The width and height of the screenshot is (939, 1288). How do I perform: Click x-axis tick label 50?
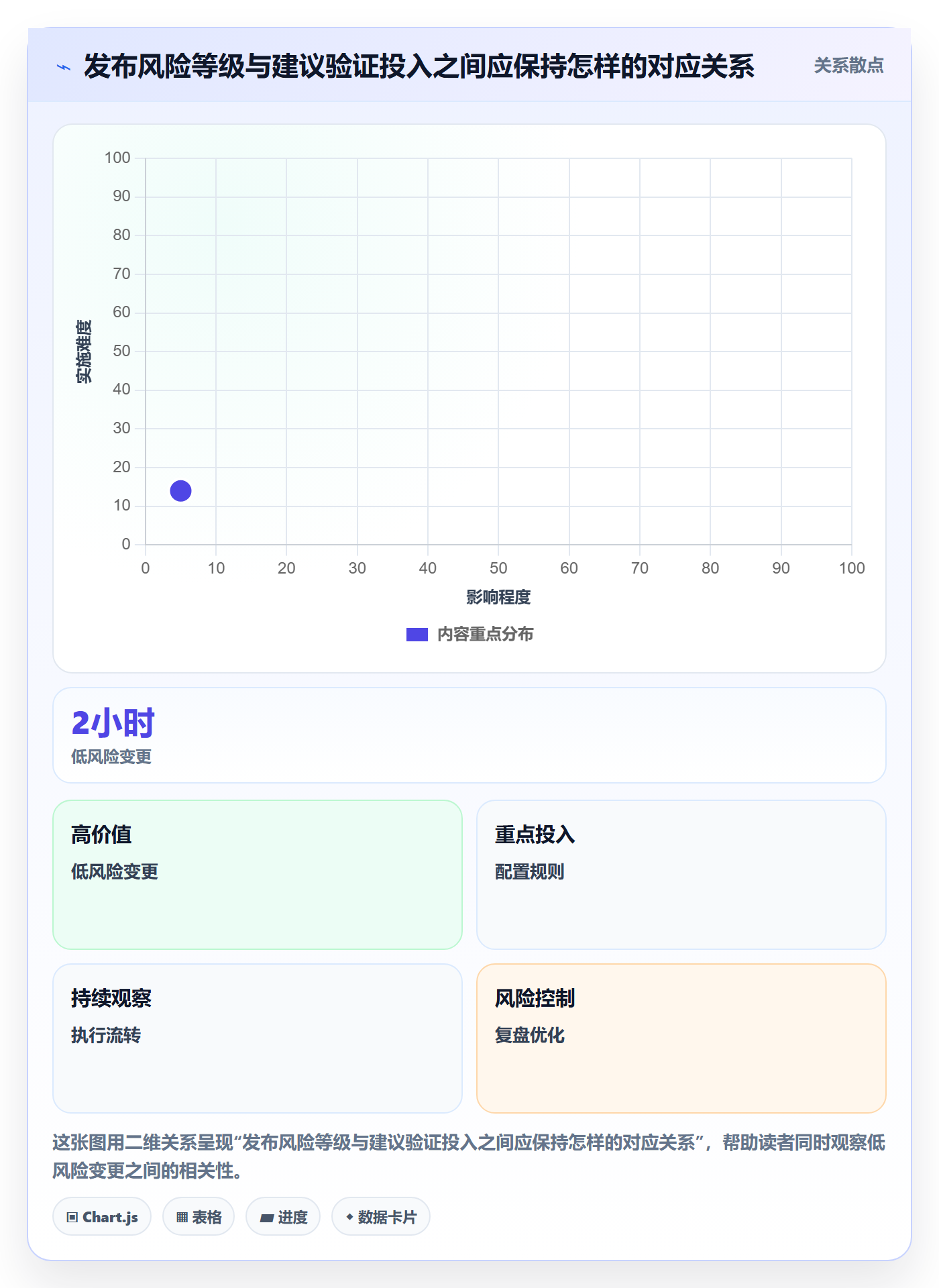(x=498, y=568)
